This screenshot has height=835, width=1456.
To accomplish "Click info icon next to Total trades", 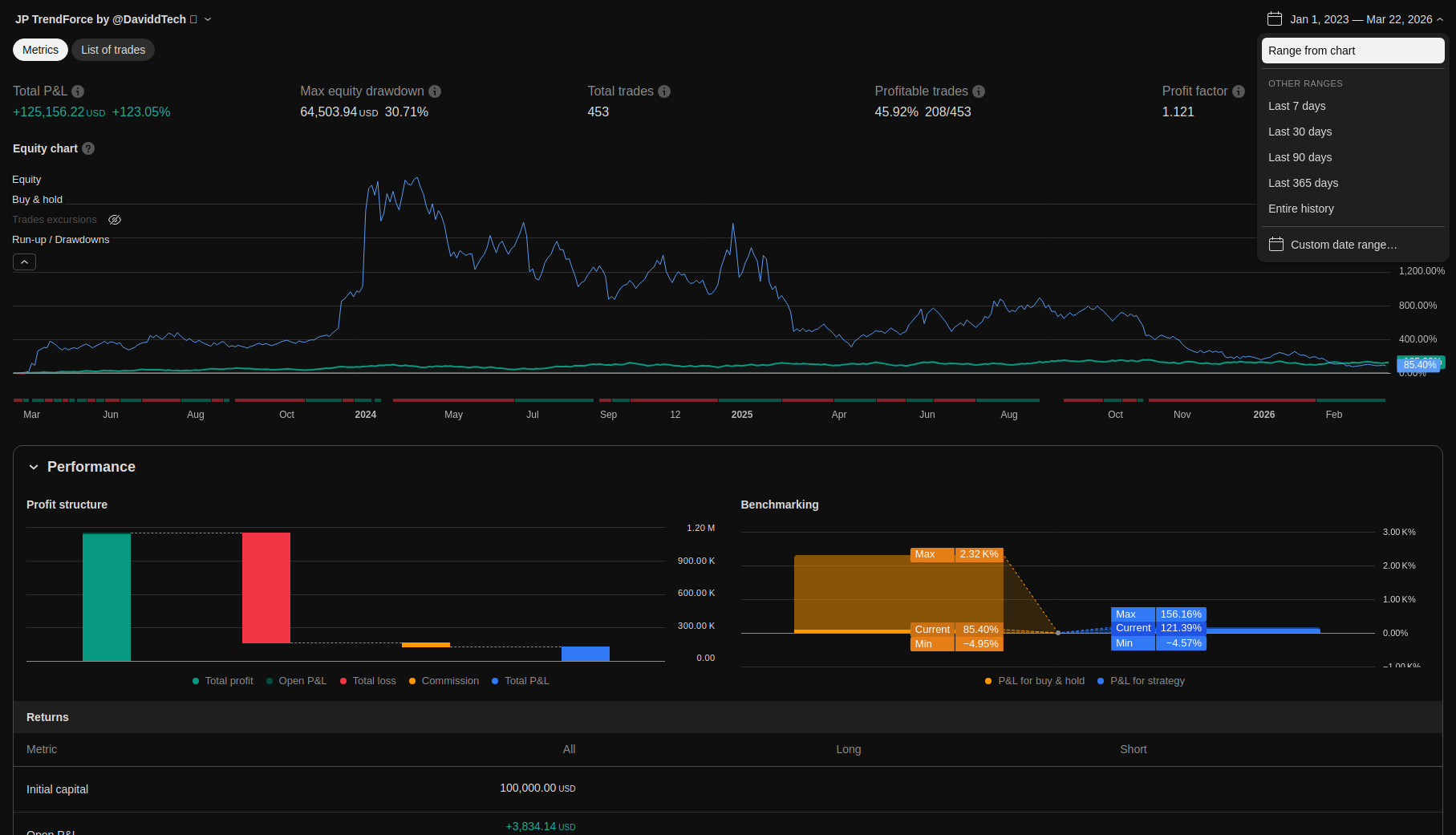I will pyautogui.click(x=664, y=91).
